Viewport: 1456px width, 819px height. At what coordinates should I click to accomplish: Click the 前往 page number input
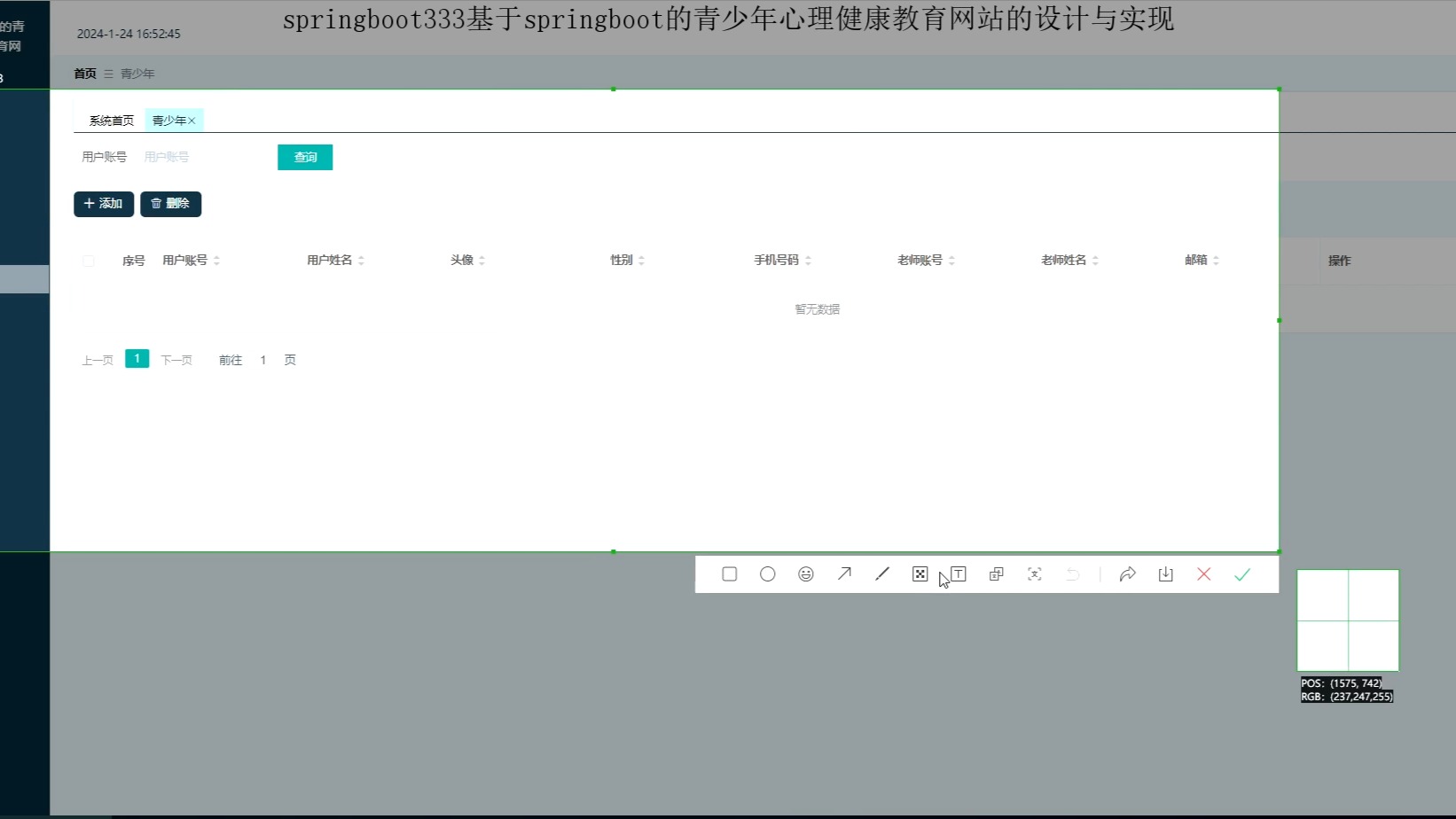(x=263, y=360)
